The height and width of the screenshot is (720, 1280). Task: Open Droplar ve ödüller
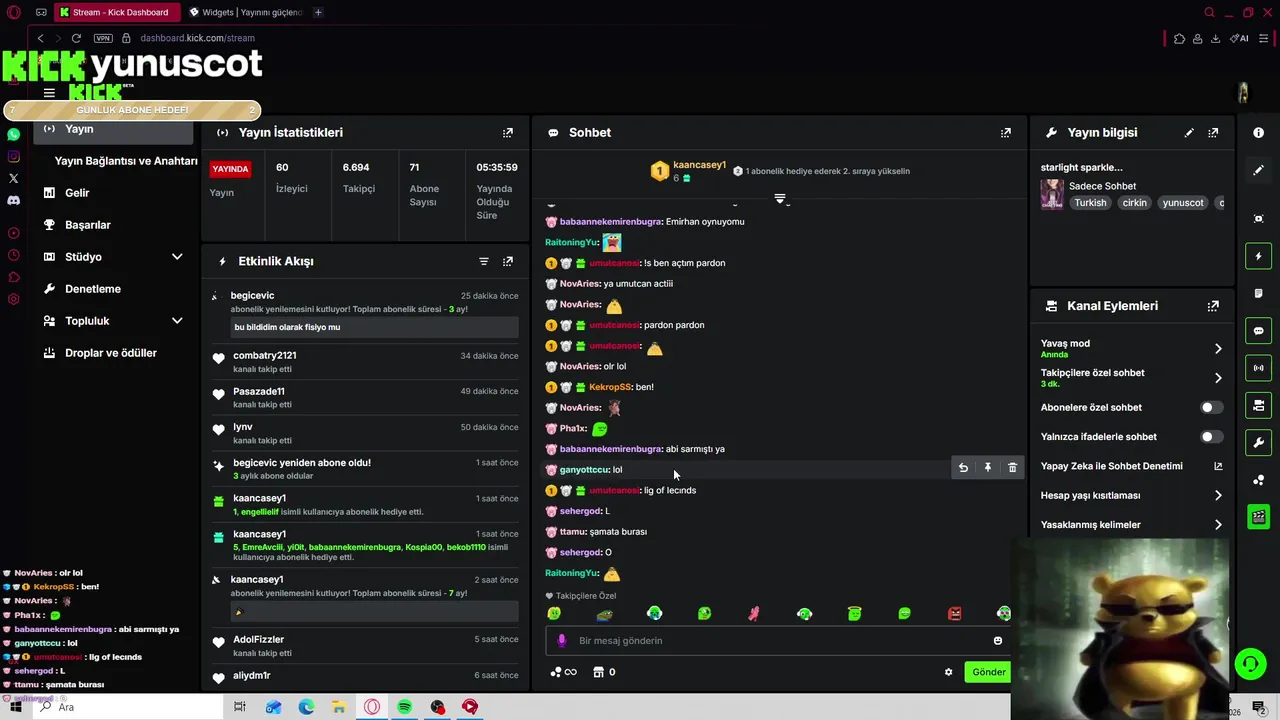111,353
